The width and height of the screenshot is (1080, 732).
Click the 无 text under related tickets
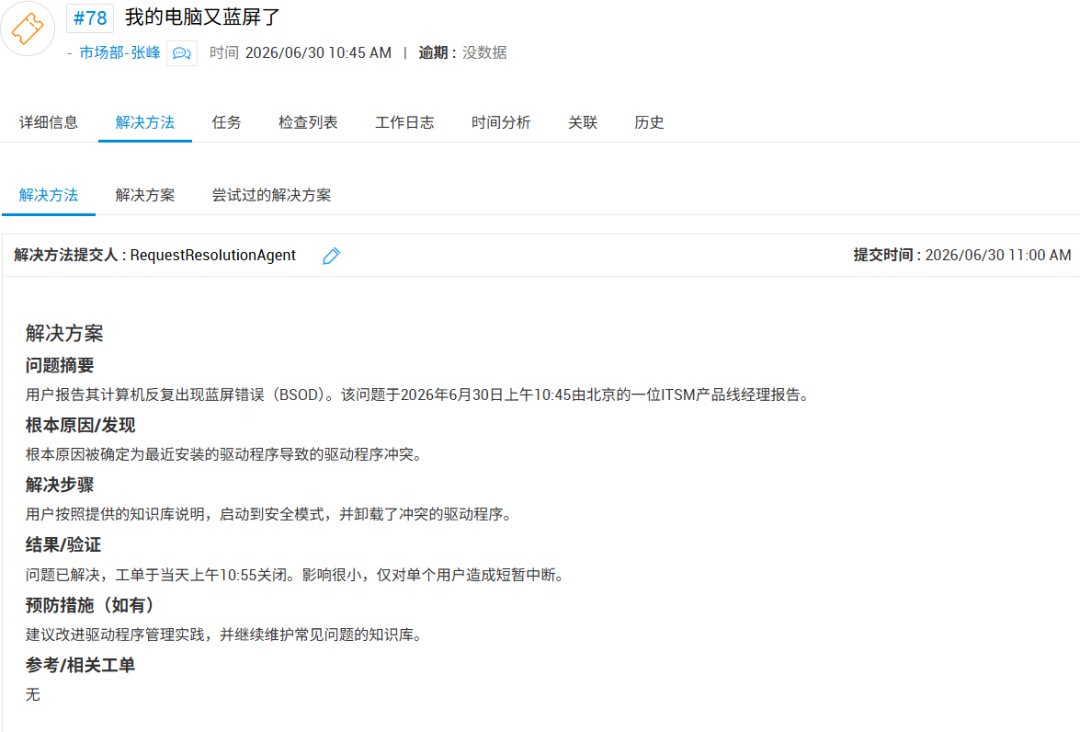coord(33,694)
